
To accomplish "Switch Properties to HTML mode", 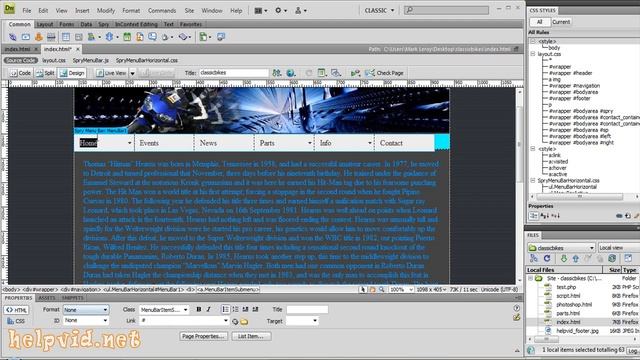I will tap(16, 310).
